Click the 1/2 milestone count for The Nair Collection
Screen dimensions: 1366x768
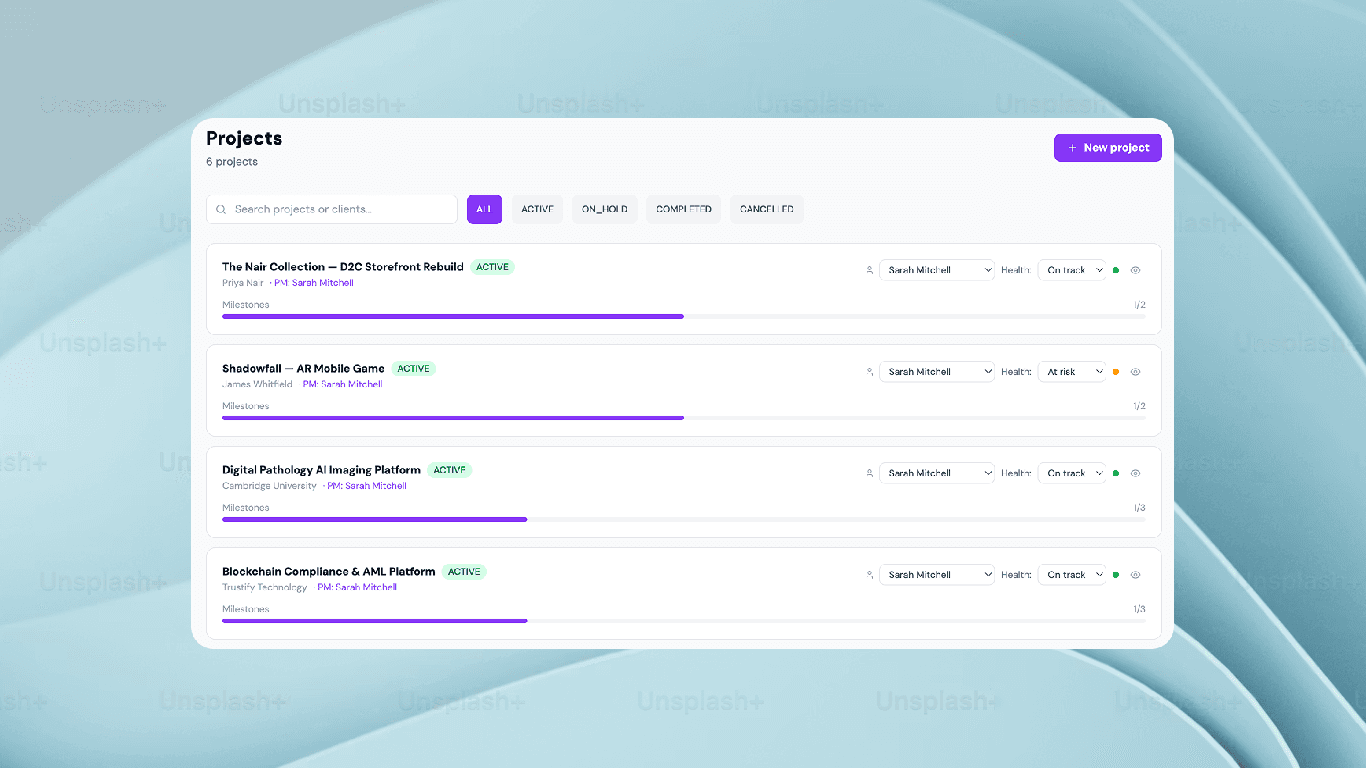(x=1140, y=305)
